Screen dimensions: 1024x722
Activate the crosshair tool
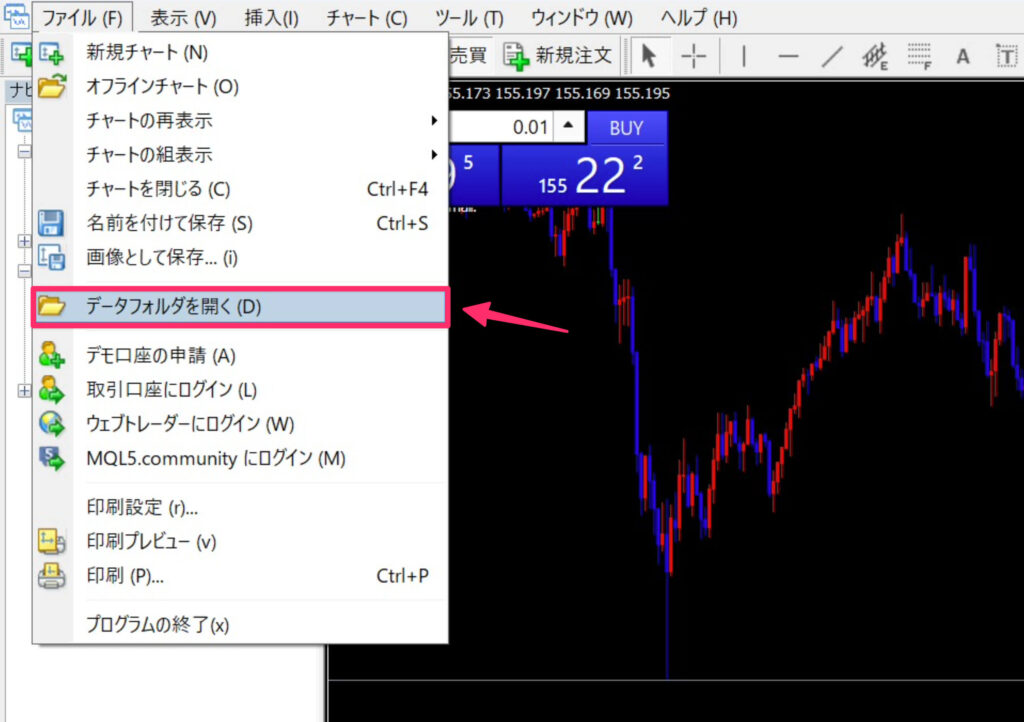[x=693, y=56]
